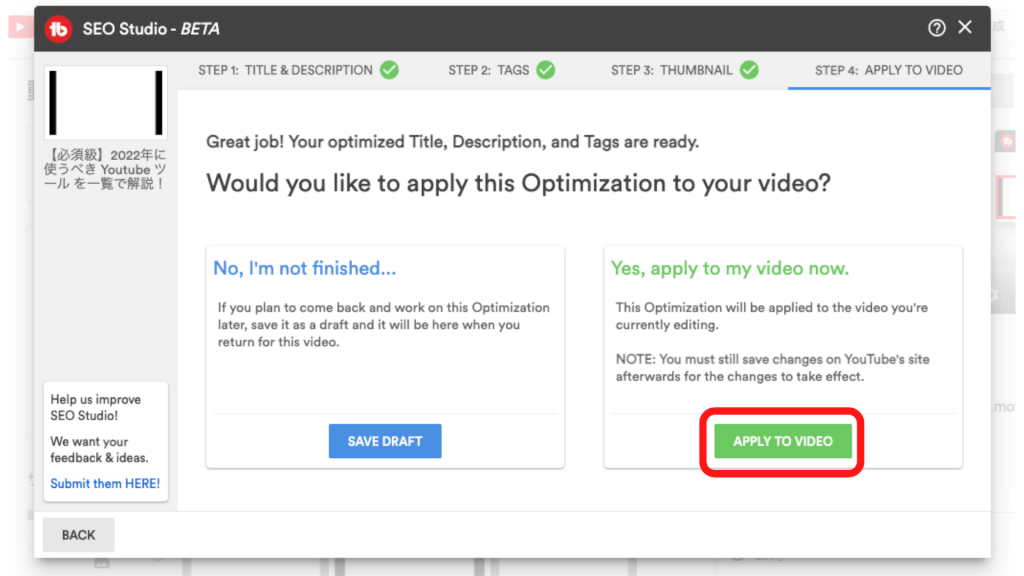
Task: Go to Step 3: Thumbnail tab
Action: [684, 70]
